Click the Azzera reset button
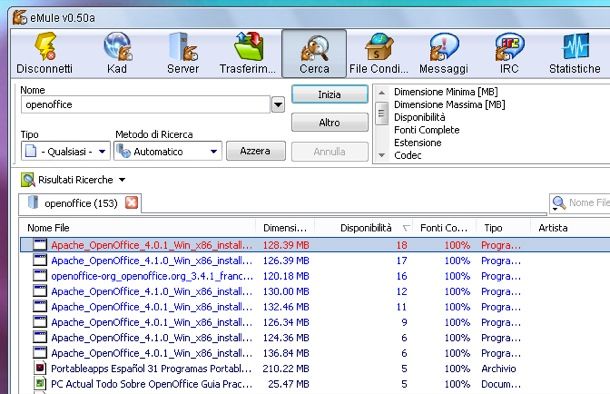The image size is (610, 394). click(x=256, y=151)
